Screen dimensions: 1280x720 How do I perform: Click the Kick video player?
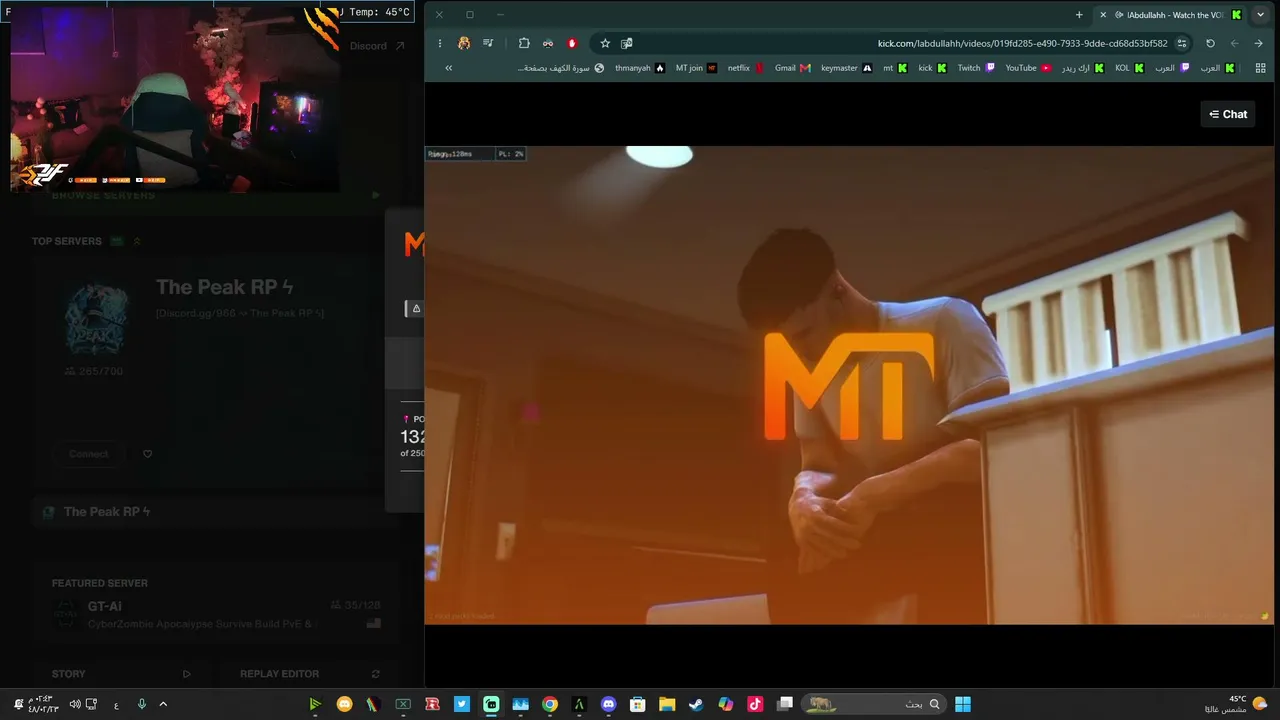pos(849,385)
